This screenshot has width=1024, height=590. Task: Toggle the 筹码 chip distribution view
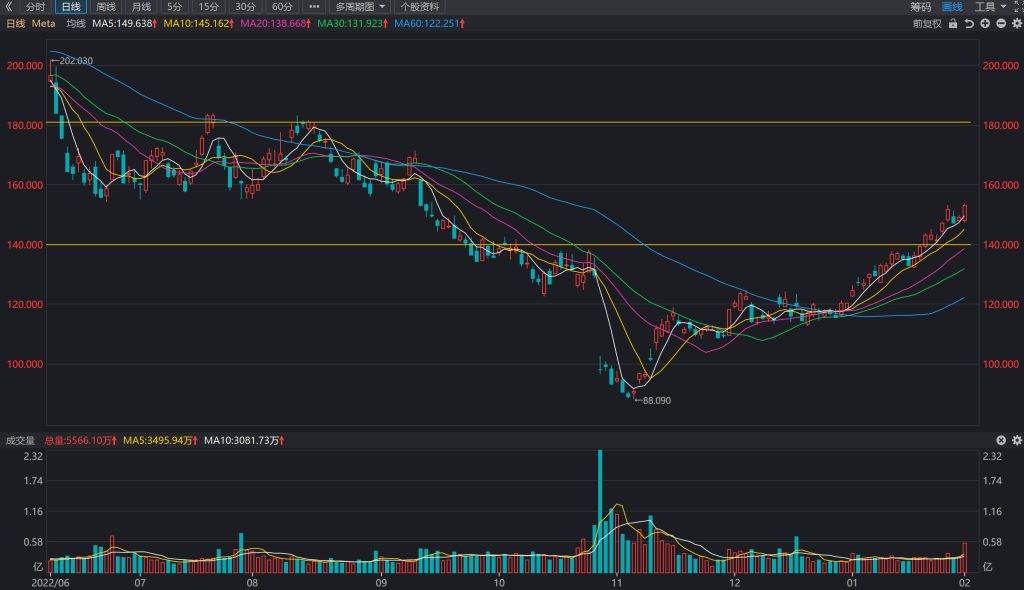point(921,7)
